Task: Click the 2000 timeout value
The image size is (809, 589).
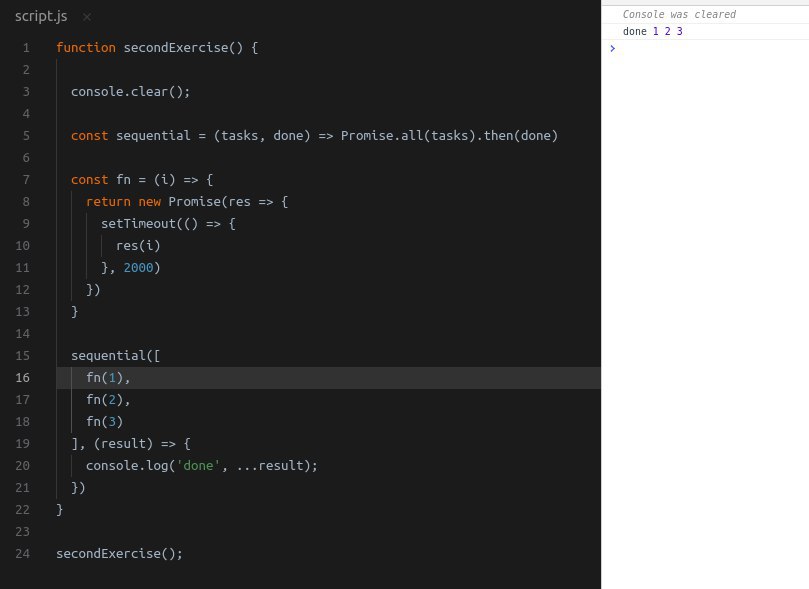Action: [x=138, y=268]
